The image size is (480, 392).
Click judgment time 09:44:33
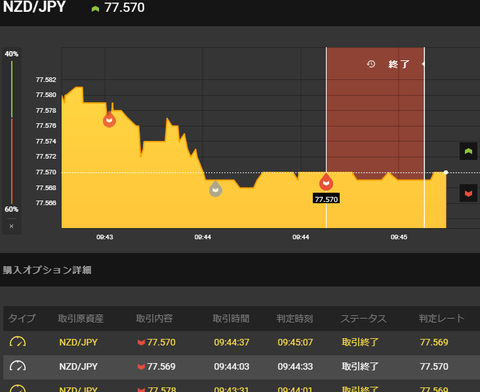point(295,367)
